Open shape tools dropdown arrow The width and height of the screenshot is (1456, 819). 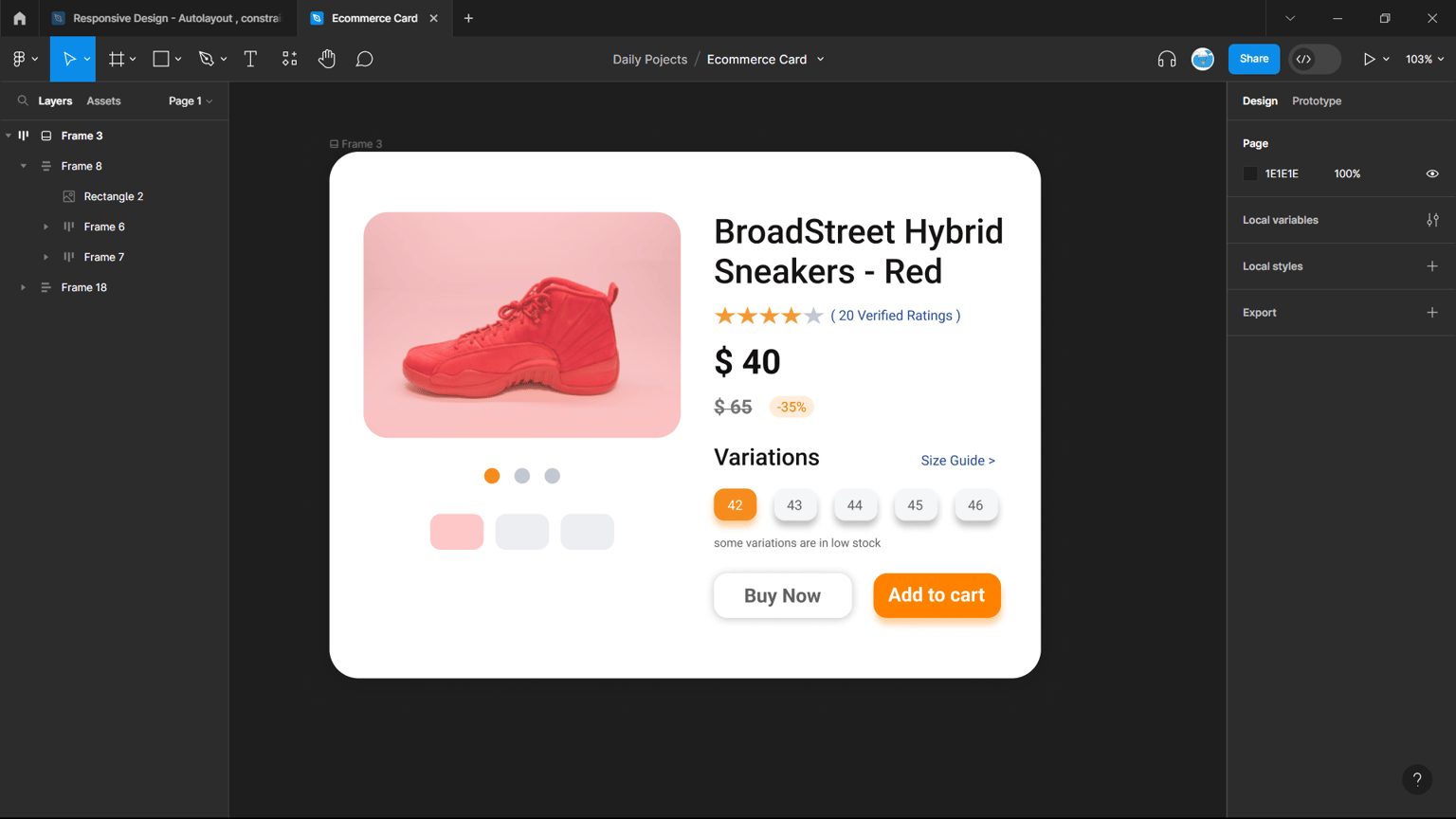tap(177, 59)
